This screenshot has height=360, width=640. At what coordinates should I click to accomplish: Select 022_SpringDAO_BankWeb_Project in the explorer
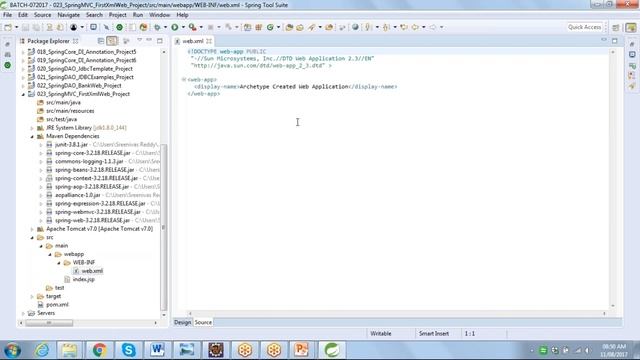point(79,86)
